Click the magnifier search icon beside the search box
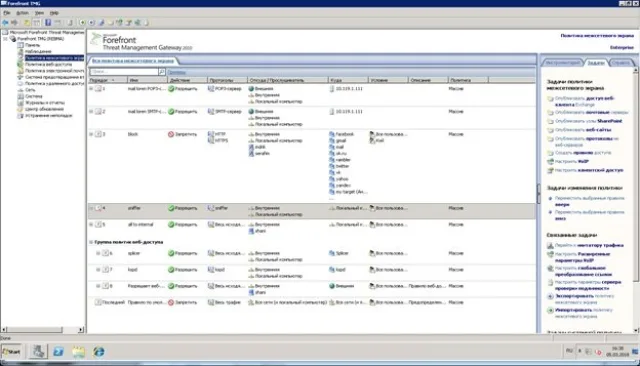 162,72
